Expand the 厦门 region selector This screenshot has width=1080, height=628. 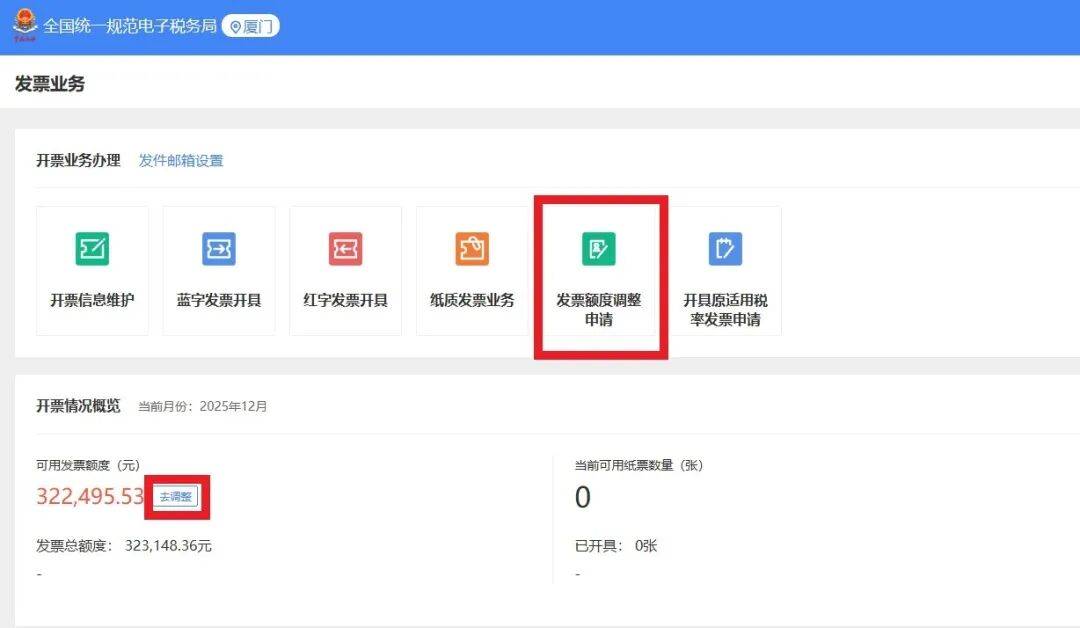click(251, 27)
